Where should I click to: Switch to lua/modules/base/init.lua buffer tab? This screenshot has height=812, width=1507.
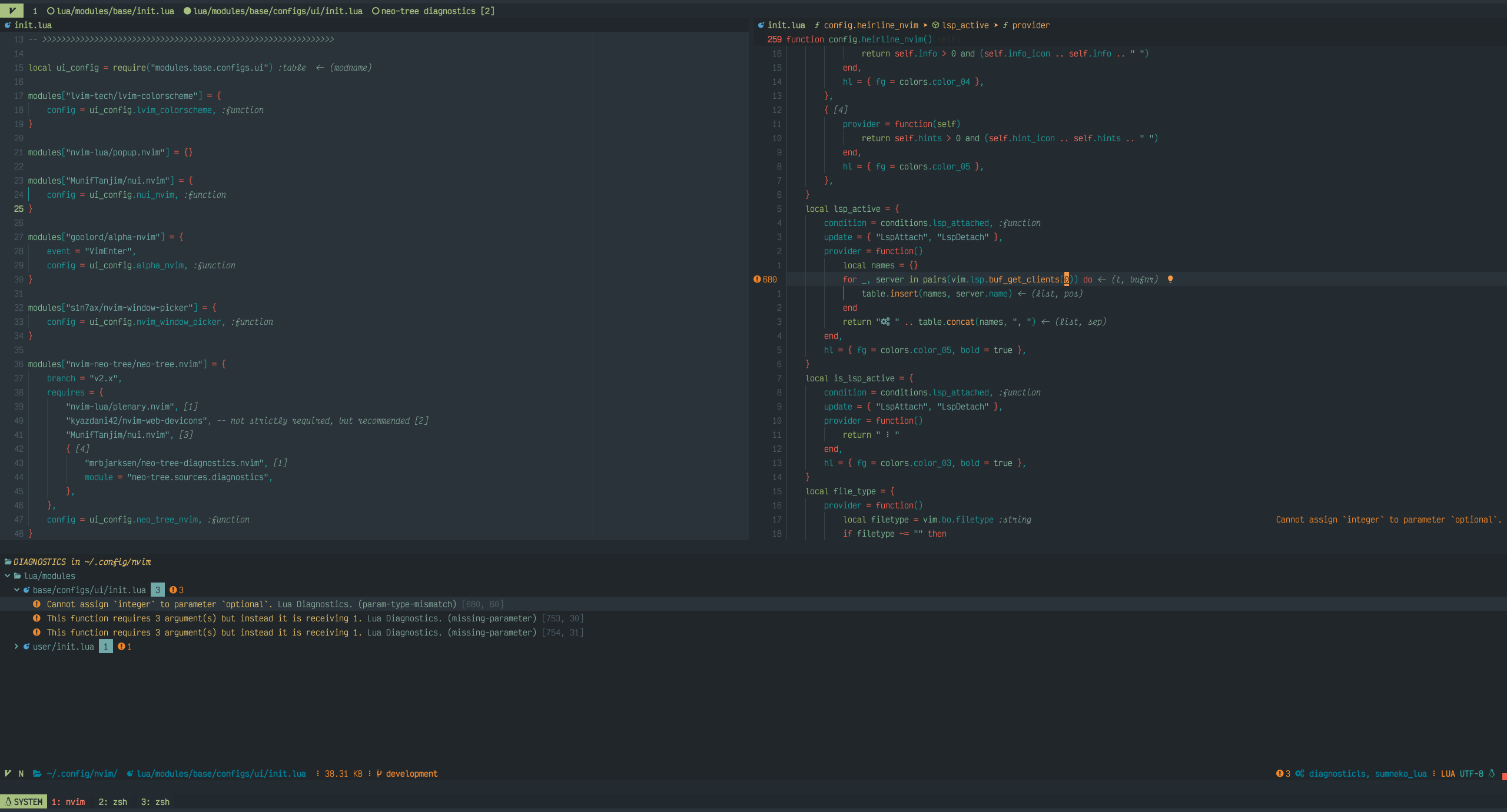point(115,11)
